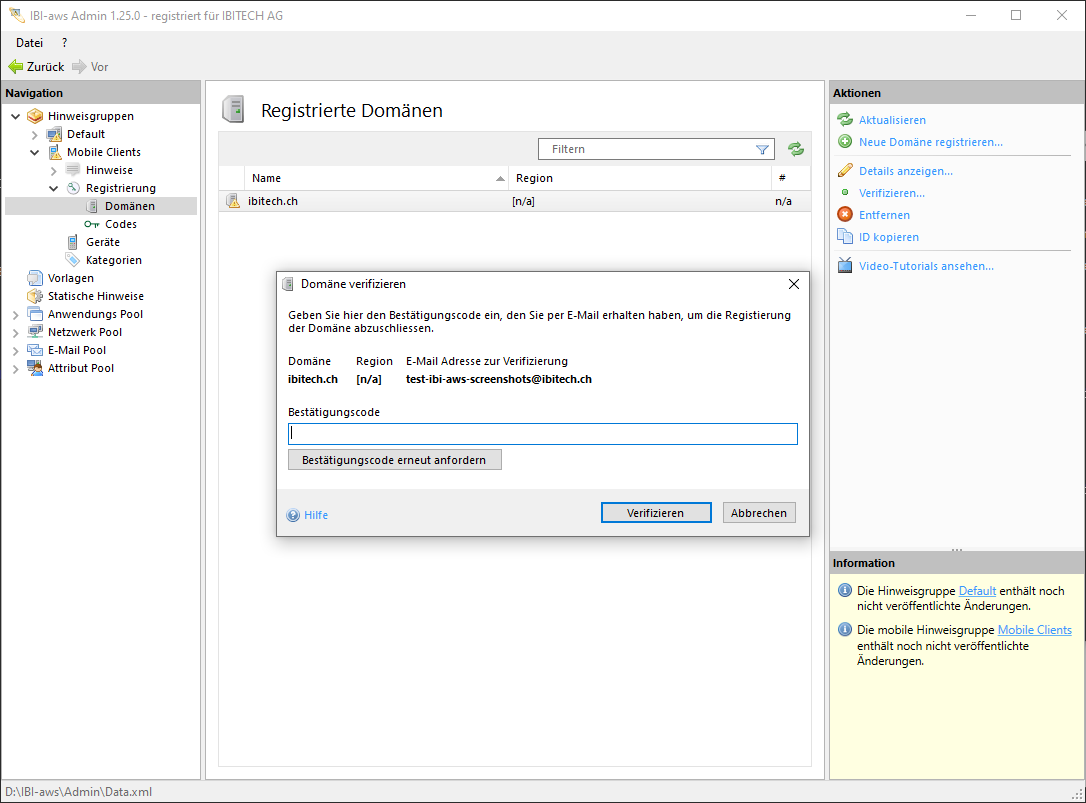This screenshot has height=803, width=1086.
Task: Expand the E-Mail Pool node
Action: coord(16,350)
